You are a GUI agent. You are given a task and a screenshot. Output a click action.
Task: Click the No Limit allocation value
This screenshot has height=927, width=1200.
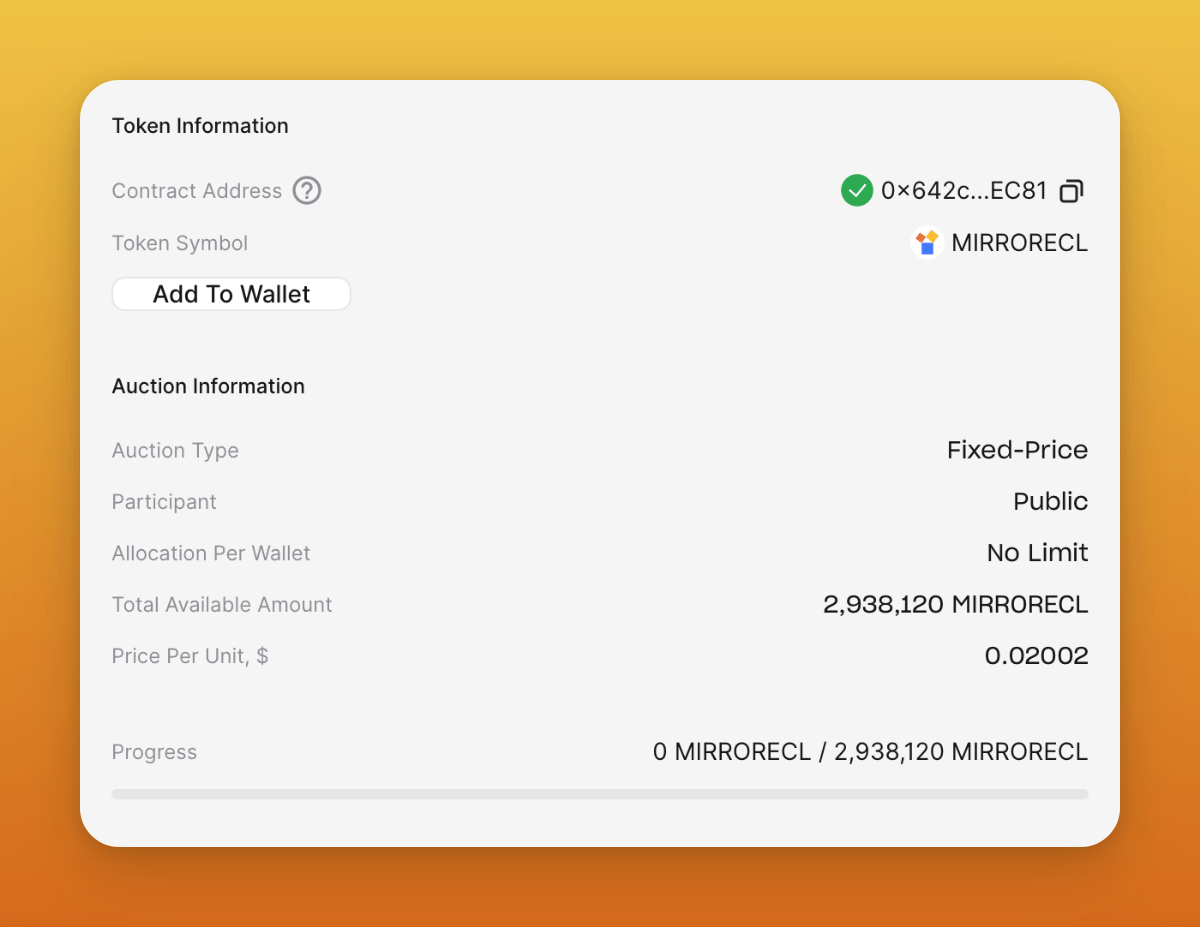click(x=1037, y=553)
